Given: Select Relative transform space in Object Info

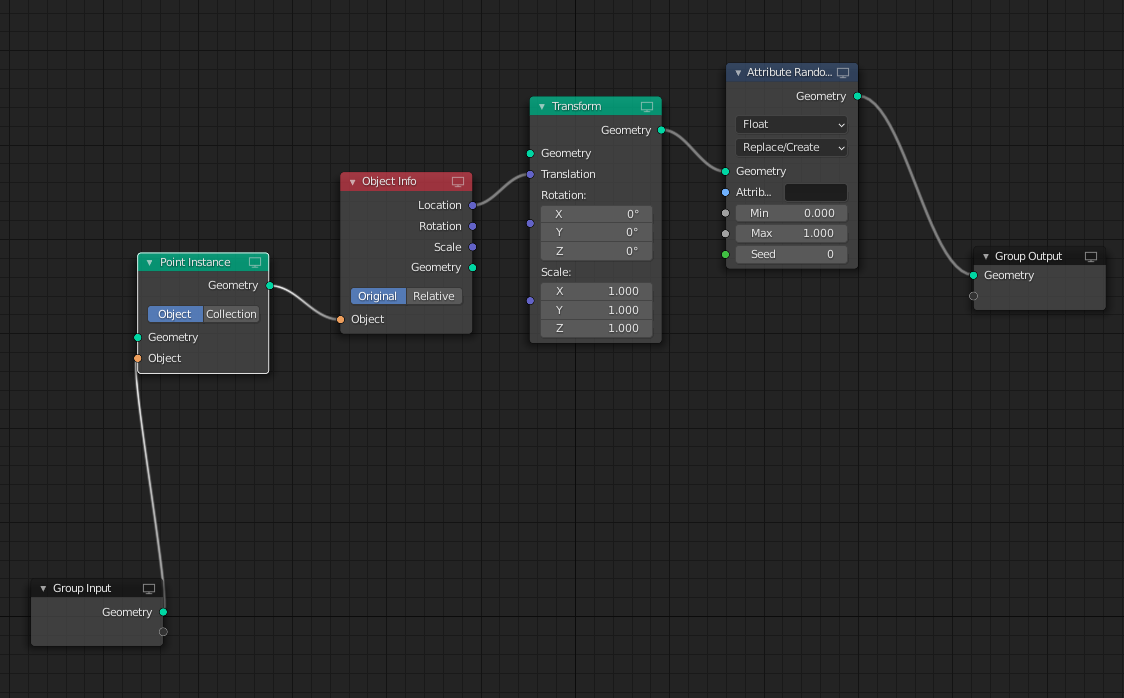Looking at the screenshot, I should click(434, 296).
